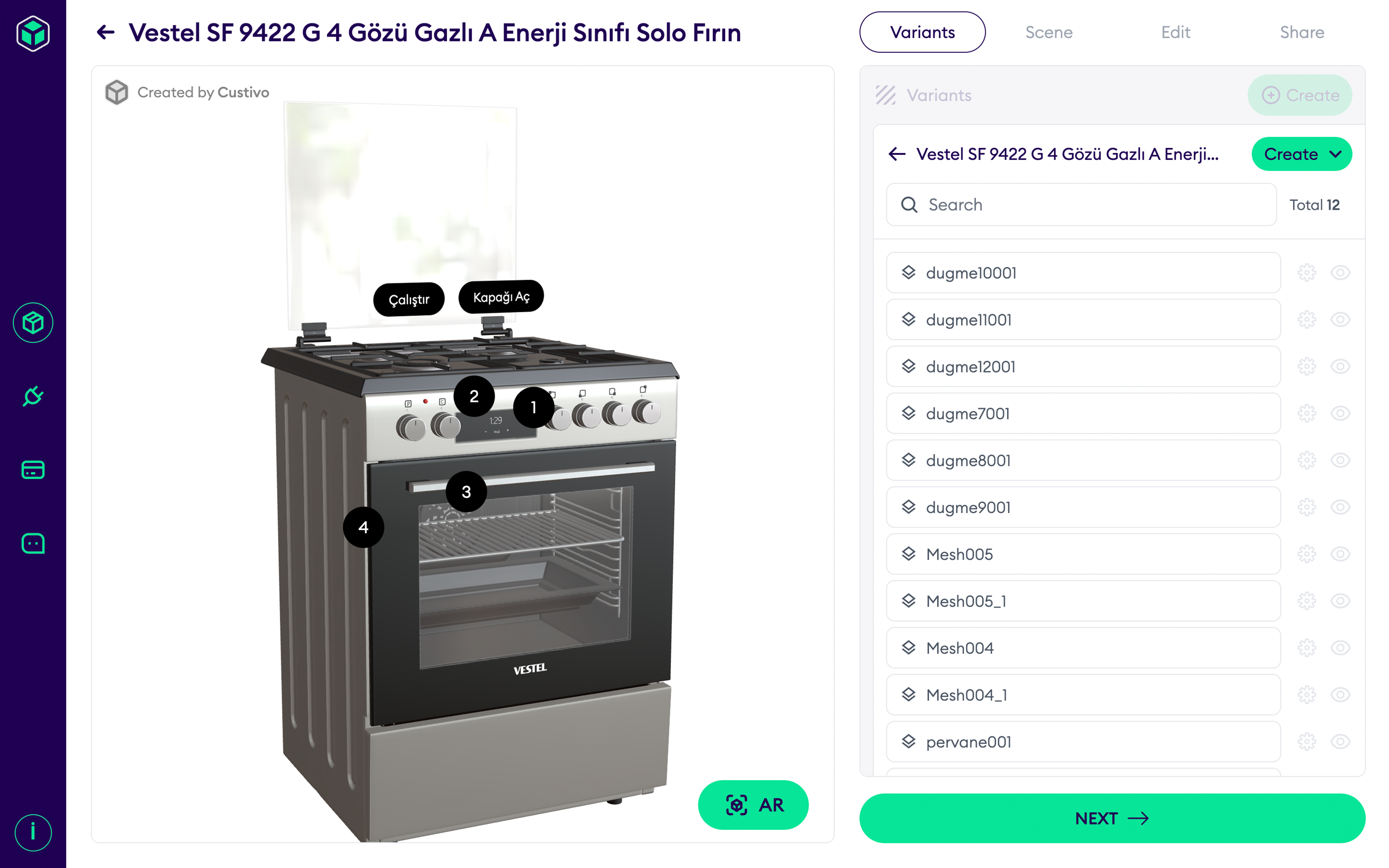Viewport: 1389px width, 868px height.
Task: Hide the dugme8001 mesh with eye icon
Action: 1340,460
